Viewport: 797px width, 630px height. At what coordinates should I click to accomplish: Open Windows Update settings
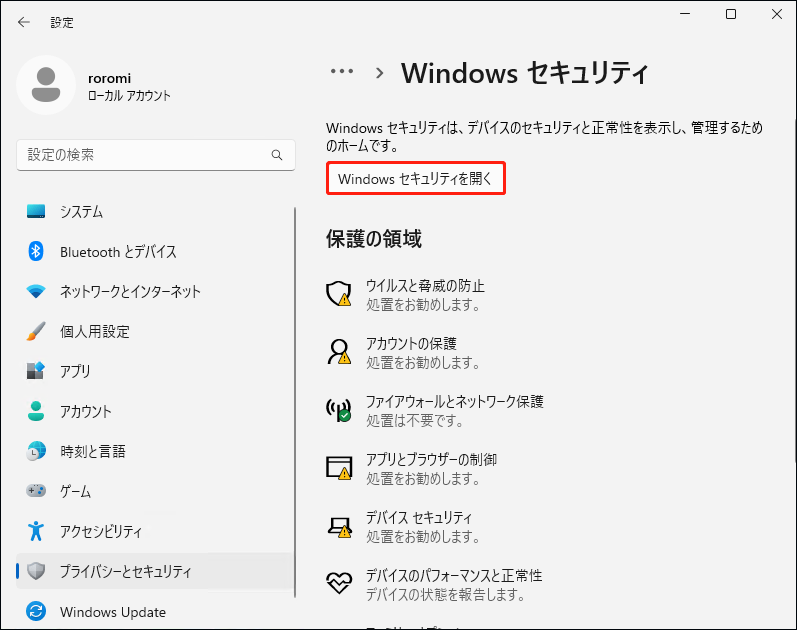pyautogui.click(x=155, y=611)
